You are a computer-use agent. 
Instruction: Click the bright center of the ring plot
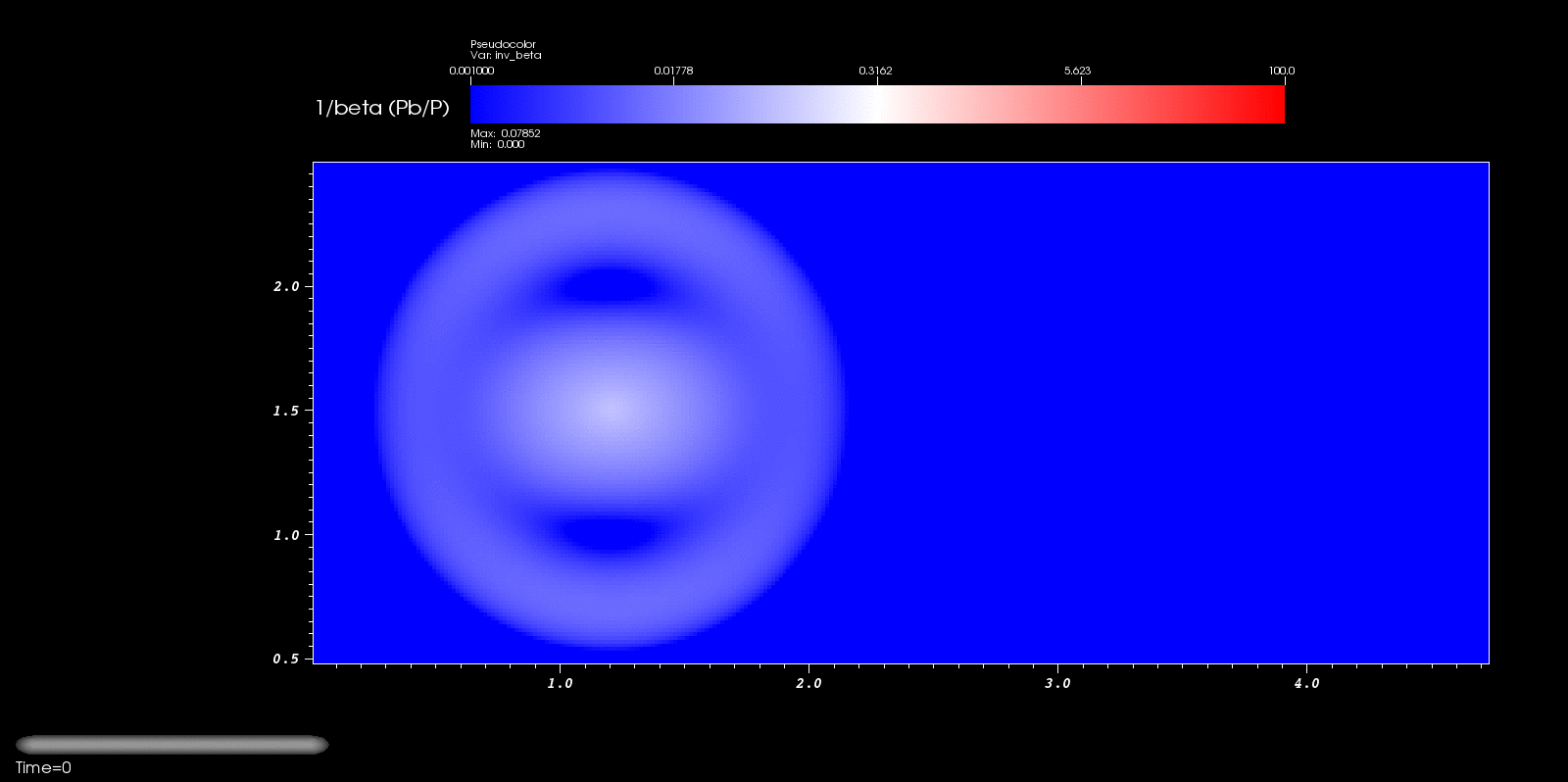pyautogui.click(x=612, y=410)
